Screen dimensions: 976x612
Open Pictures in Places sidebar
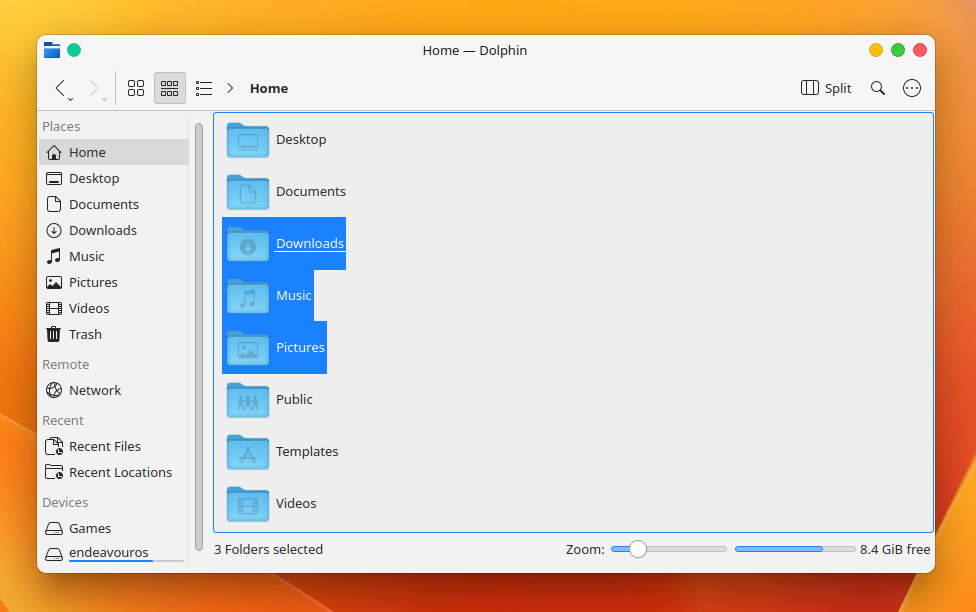113,283
